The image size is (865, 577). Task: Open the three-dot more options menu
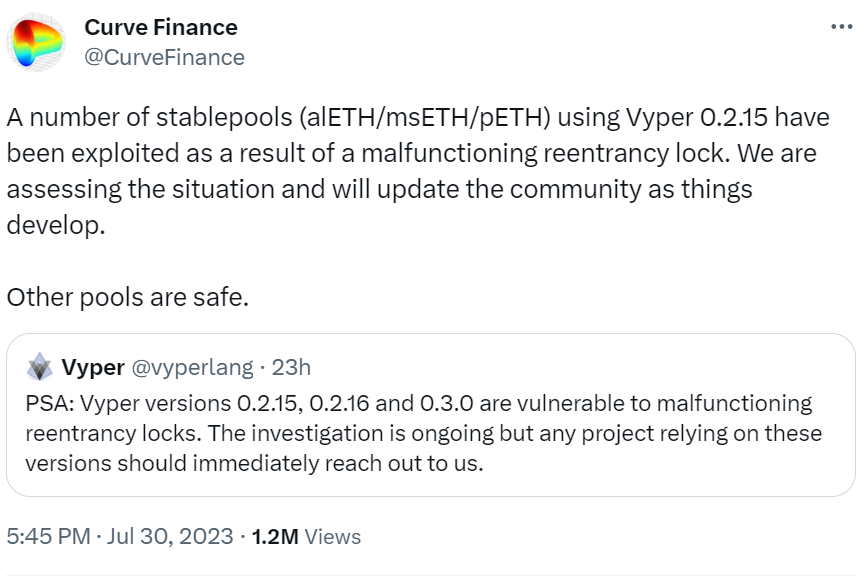(841, 27)
